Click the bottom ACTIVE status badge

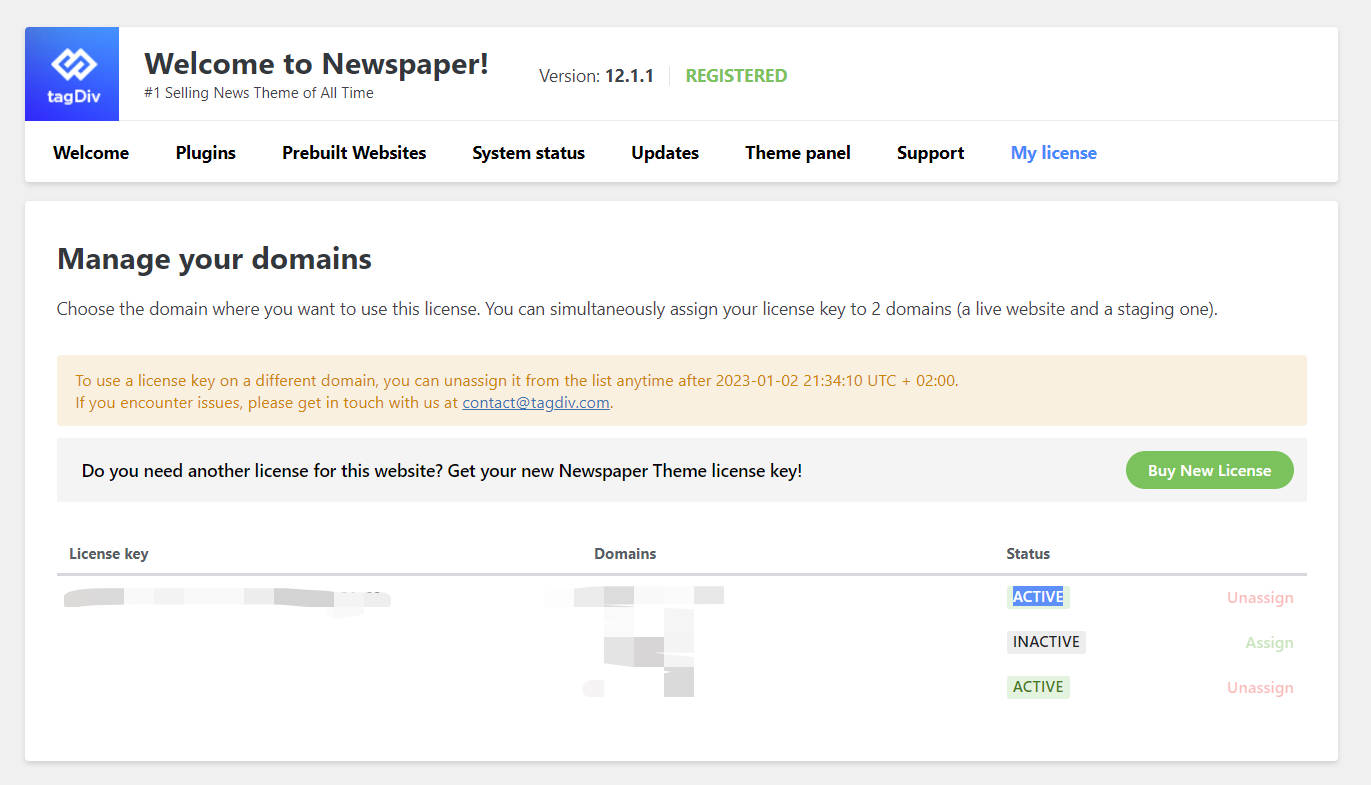click(1038, 687)
